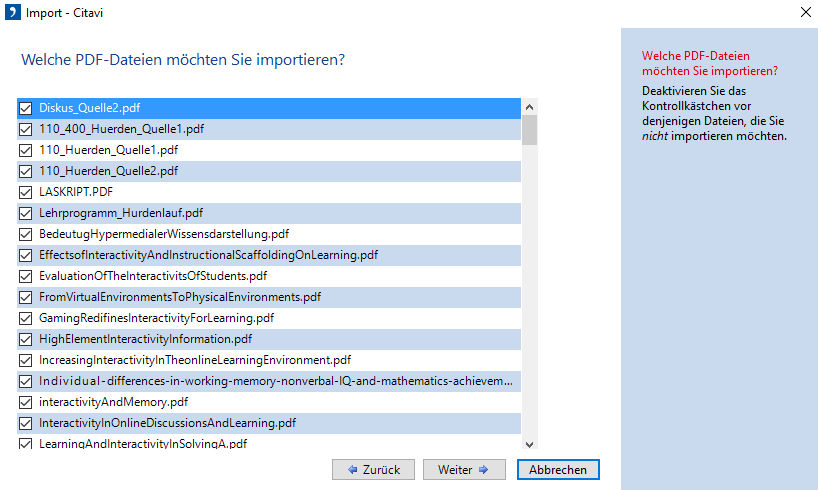Select BedeutugHypermedialerWissensdarstellung.pdf file name

point(164,234)
